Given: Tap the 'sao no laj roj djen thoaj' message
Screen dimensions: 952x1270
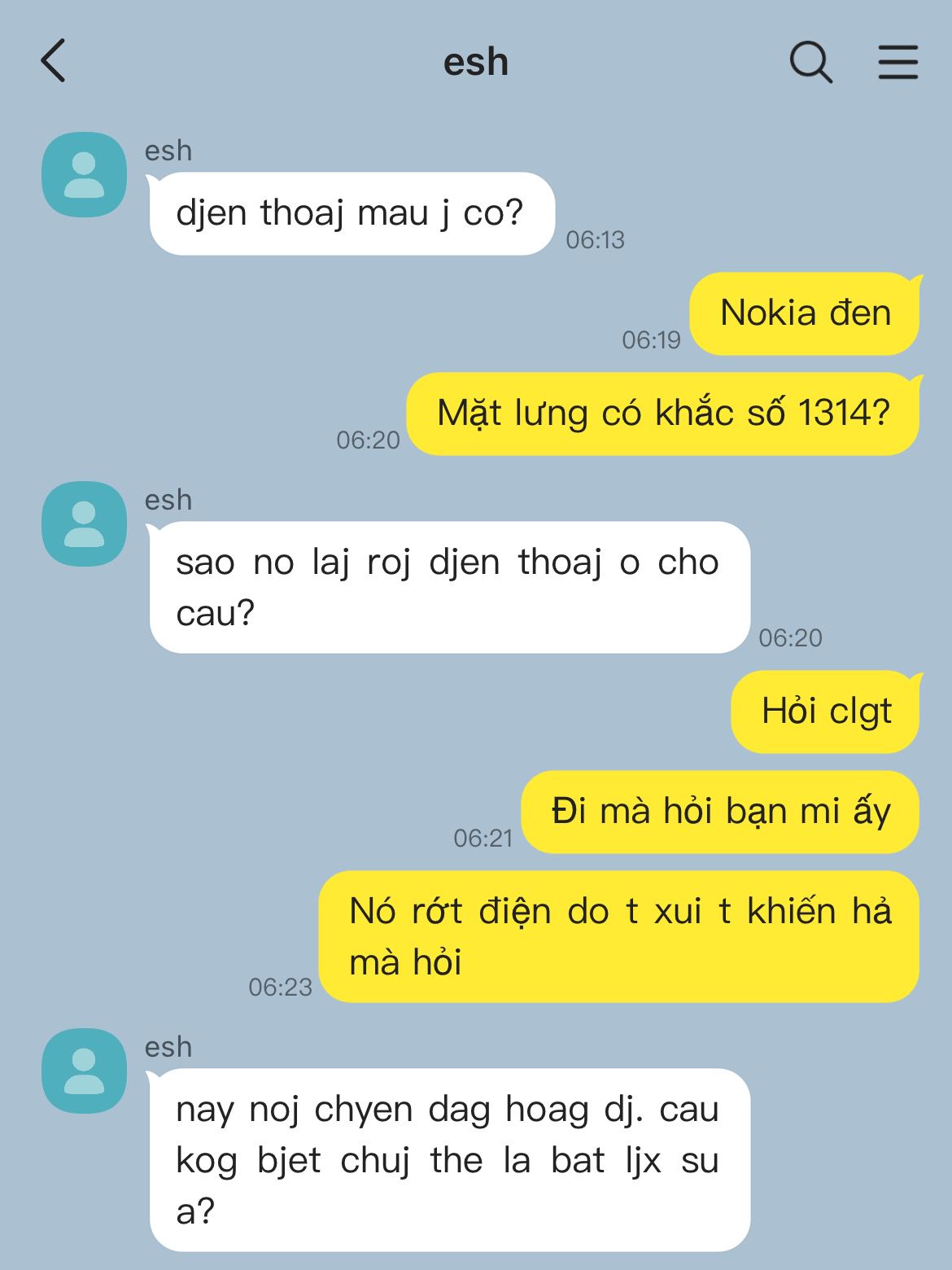Looking at the screenshot, I should pos(449,587).
